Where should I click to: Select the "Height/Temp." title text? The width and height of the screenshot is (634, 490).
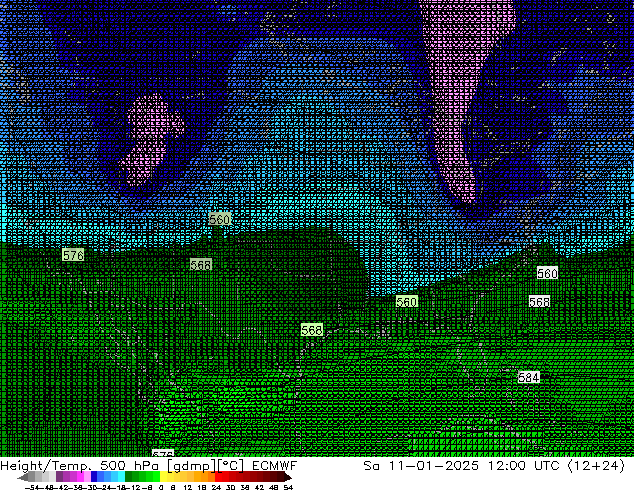45,465
